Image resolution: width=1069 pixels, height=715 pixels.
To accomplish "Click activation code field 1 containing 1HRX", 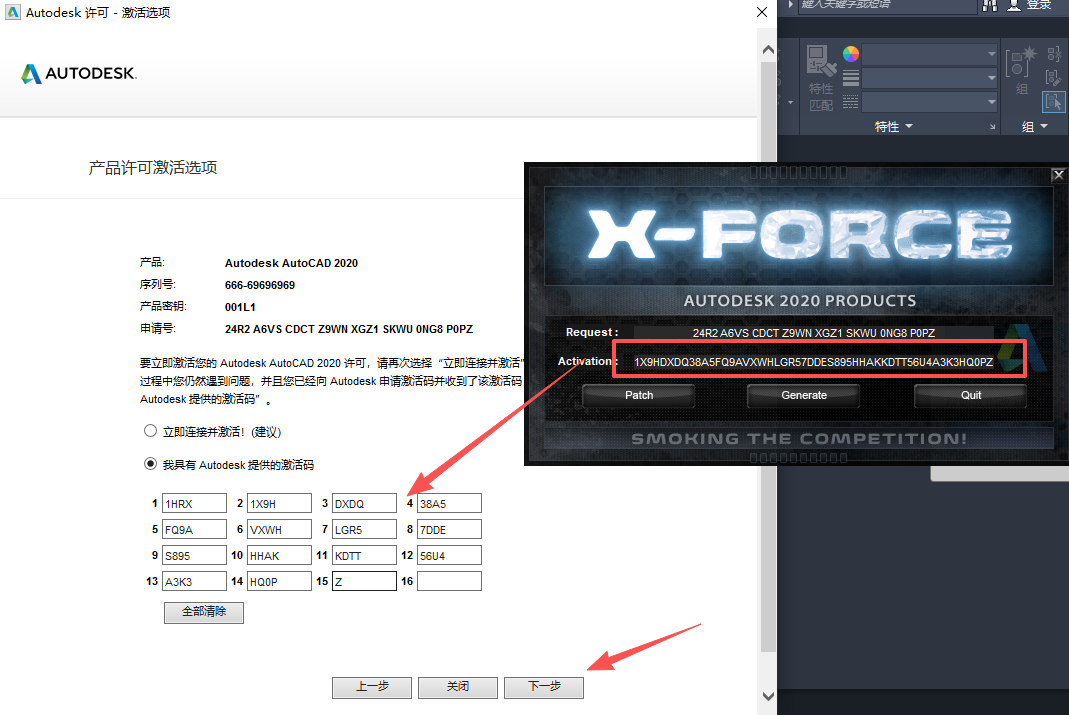I will pyautogui.click(x=194, y=503).
